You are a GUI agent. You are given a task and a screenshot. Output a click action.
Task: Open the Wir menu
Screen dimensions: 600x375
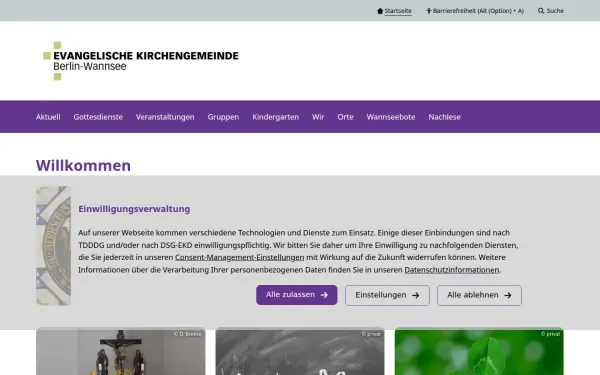pyautogui.click(x=318, y=117)
